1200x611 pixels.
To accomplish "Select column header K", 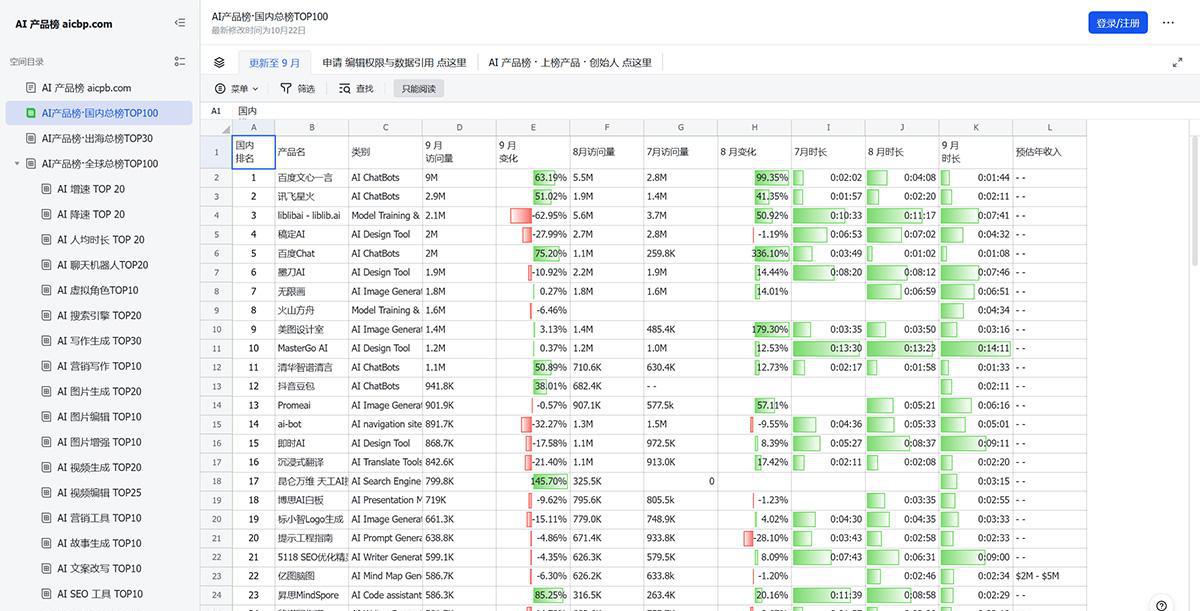I will coord(976,127).
